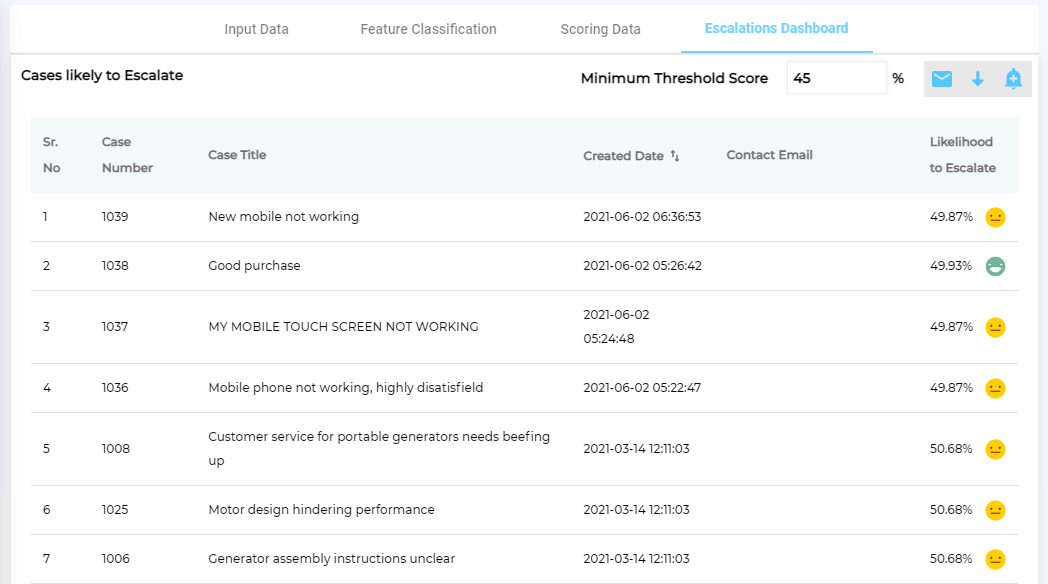Click case number 1036
This screenshot has height=584, width=1048.
(115, 388)
